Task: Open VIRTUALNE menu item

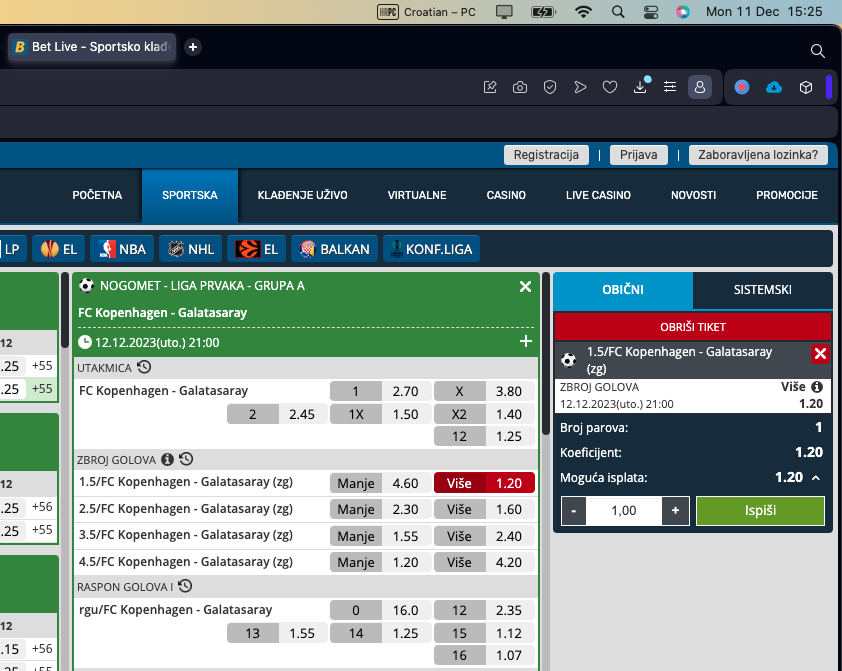Action: click(x=417, y=195)
